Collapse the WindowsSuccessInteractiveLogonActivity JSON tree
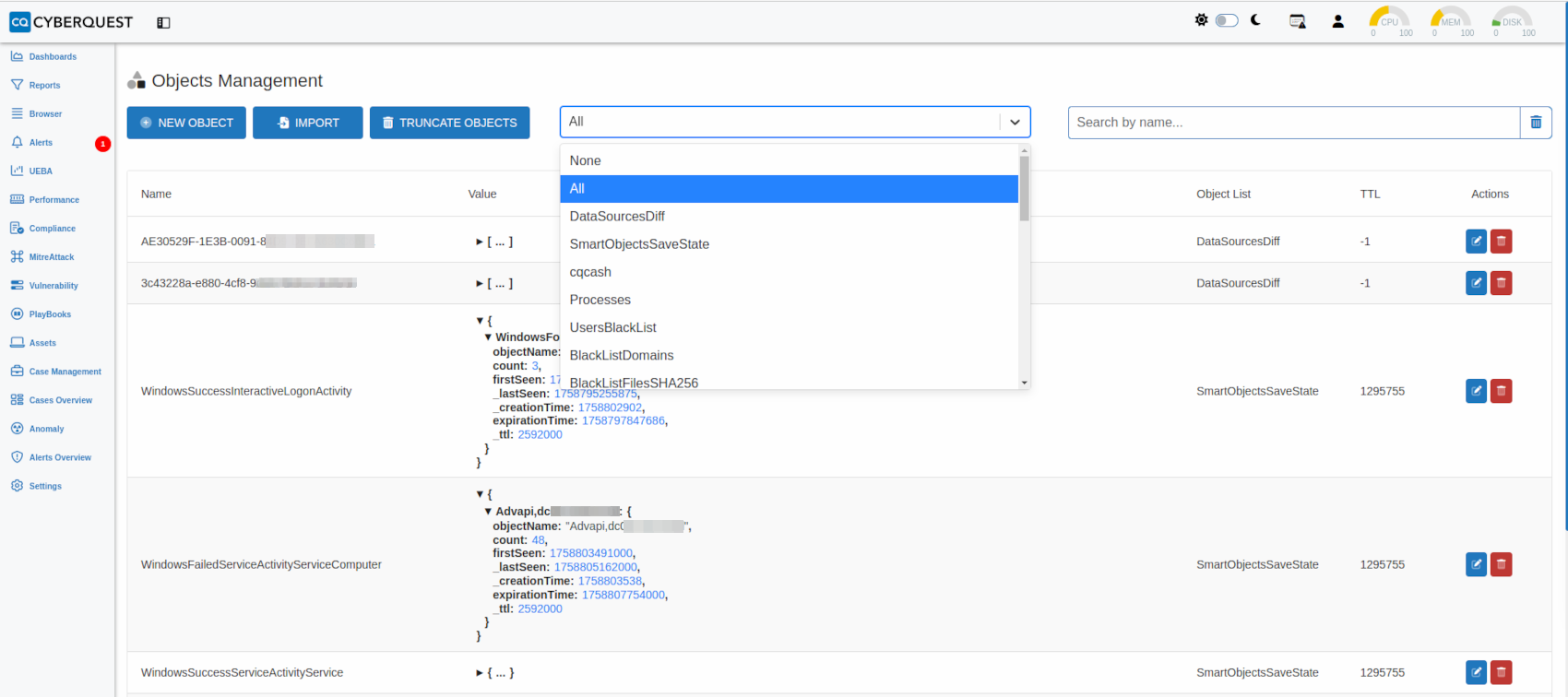1568x697 pixels. coord(480,321)
